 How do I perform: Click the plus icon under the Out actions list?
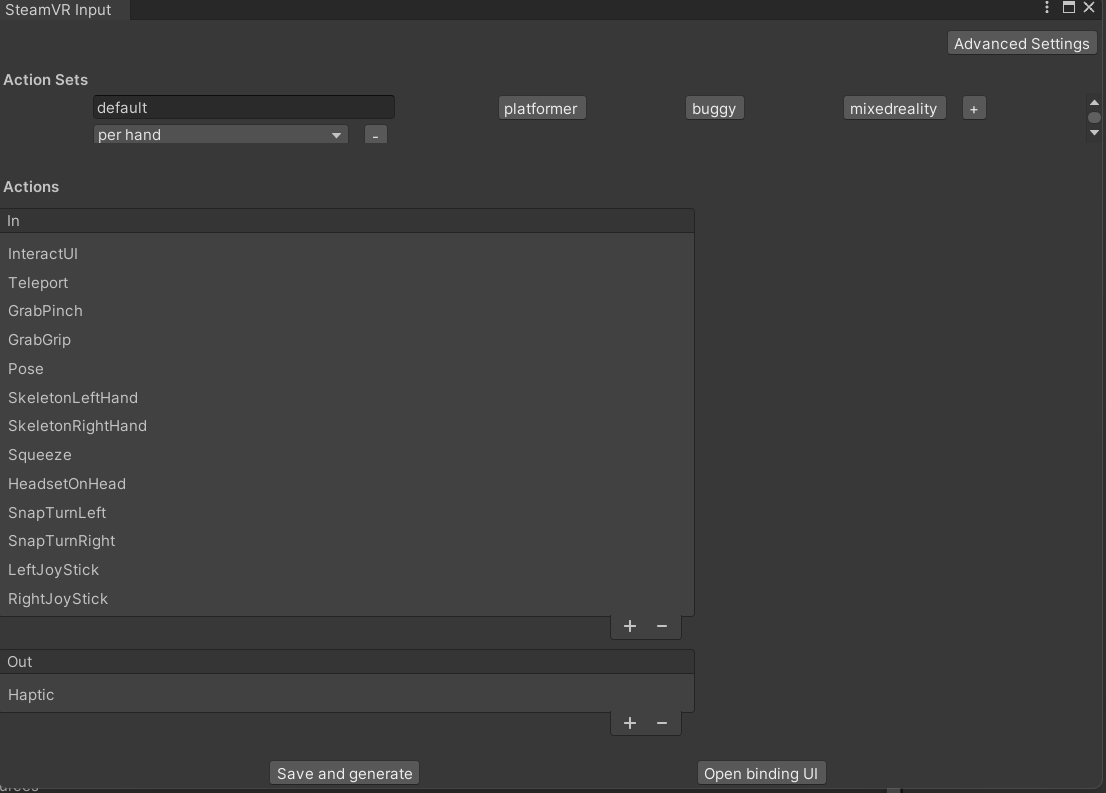pos(630,722)
